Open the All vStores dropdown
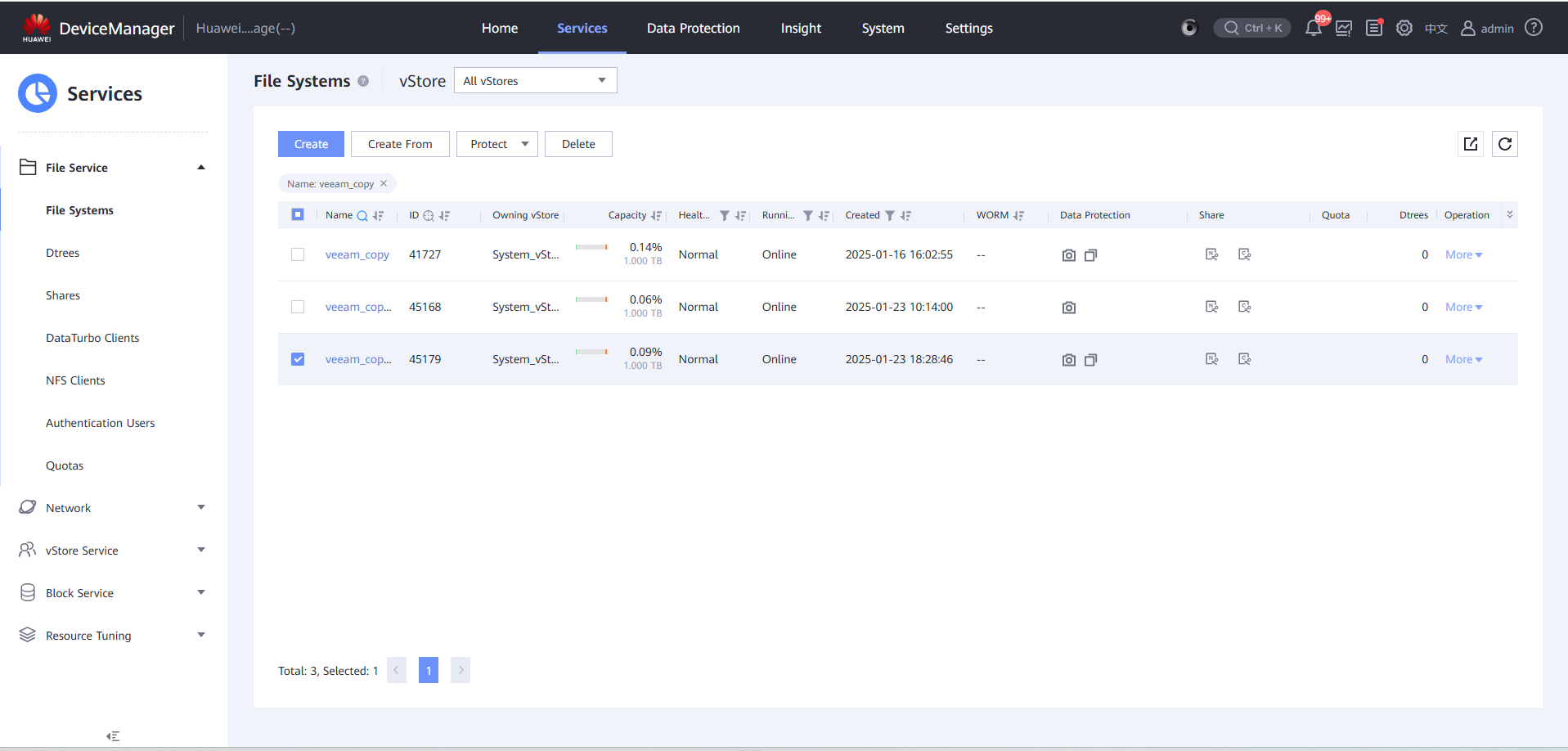Viewport: 1568px width, 751px height. pos(535,81)
